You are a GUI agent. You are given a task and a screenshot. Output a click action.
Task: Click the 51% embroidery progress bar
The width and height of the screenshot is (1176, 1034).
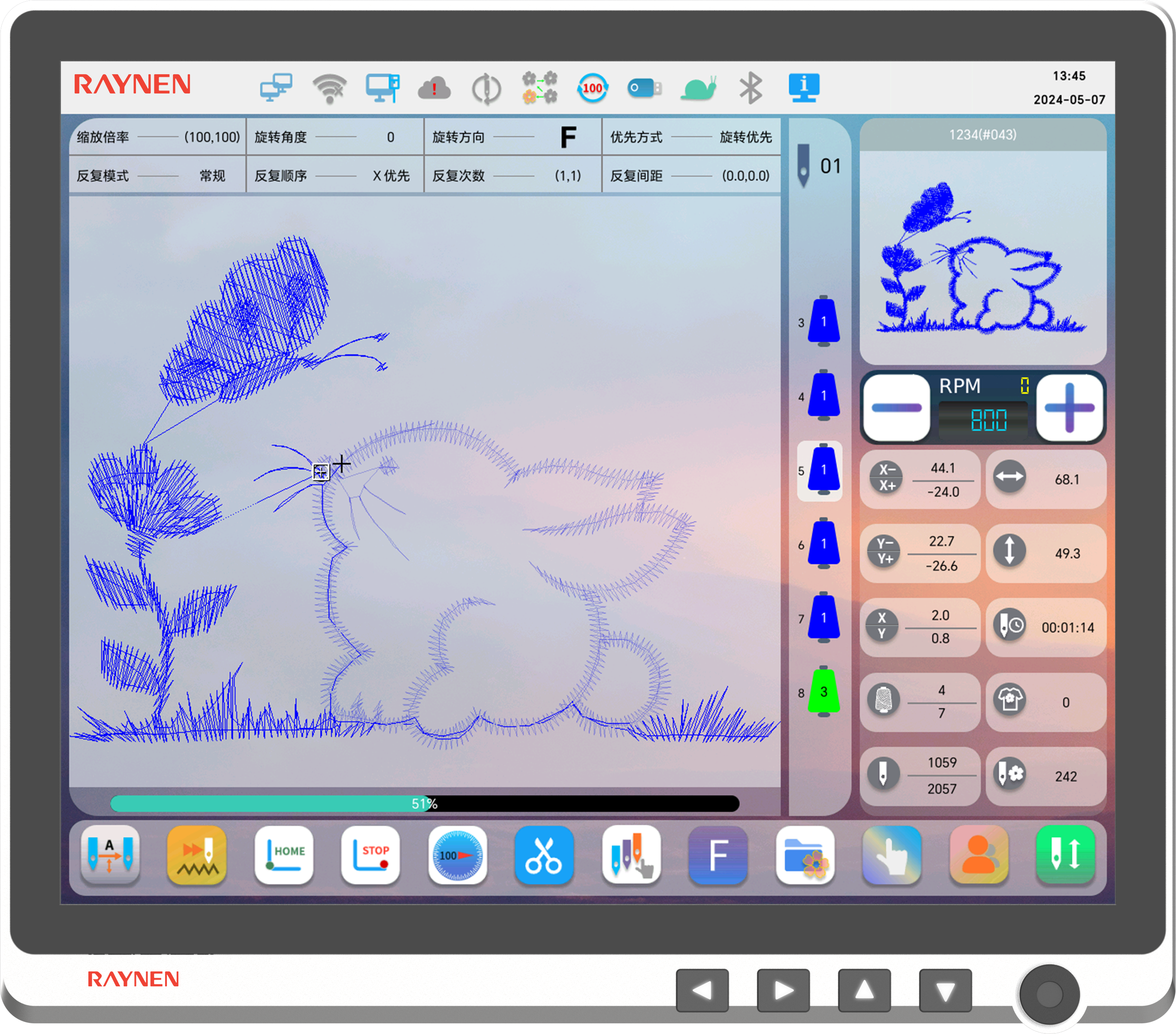(424, 803)
